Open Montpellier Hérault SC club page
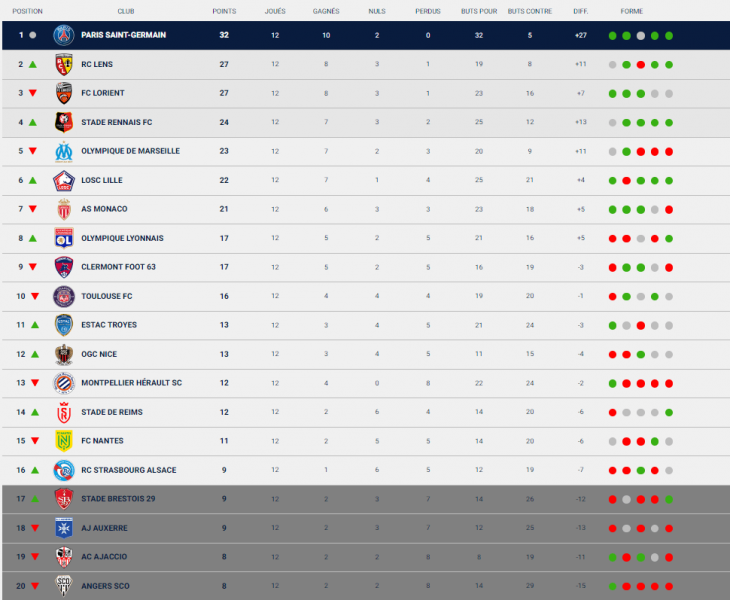The width and height of the screenshot is (730, 600). (131, 383)
